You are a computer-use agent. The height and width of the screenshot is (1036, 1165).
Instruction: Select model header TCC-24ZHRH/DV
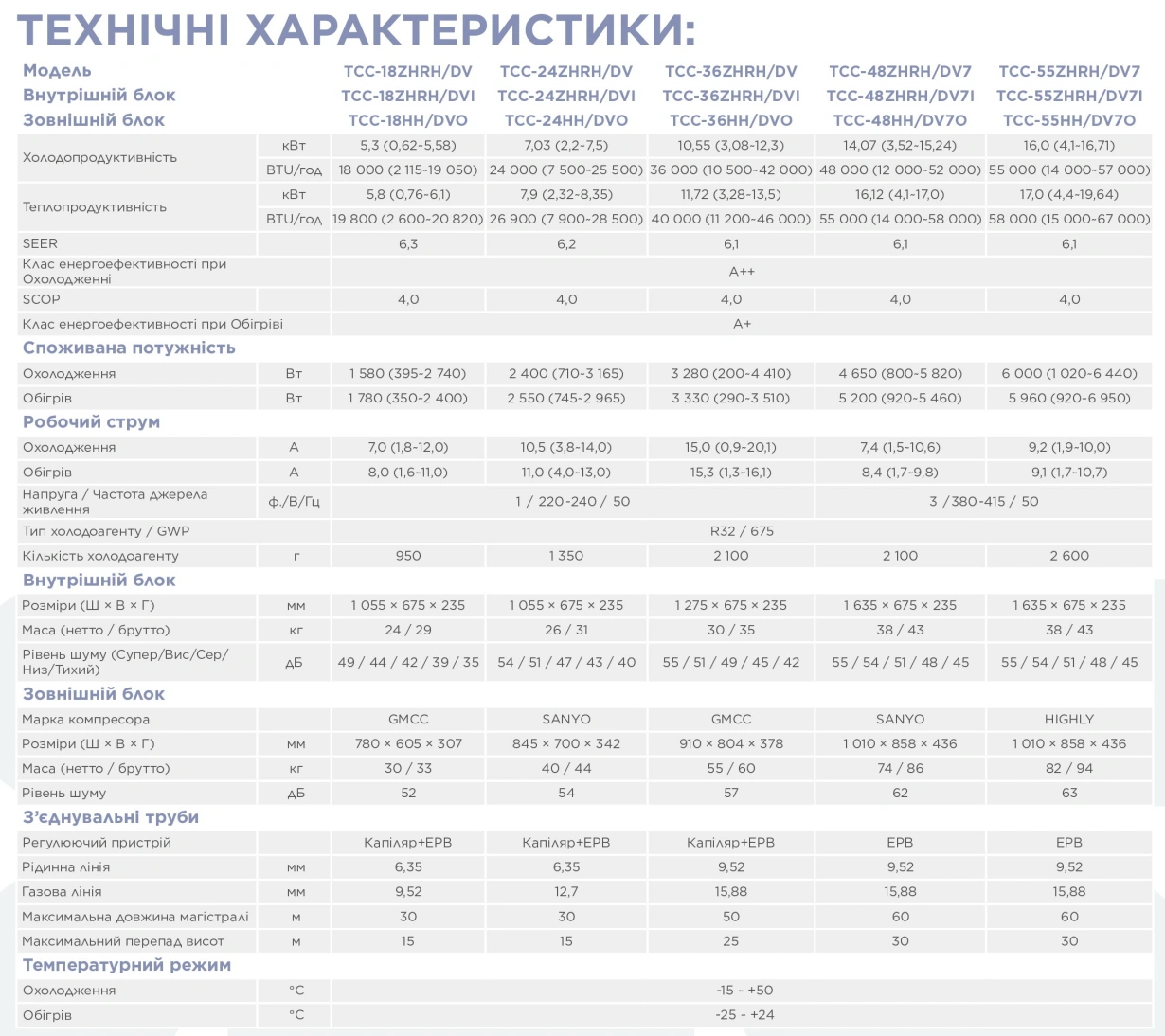pos(566,71)
